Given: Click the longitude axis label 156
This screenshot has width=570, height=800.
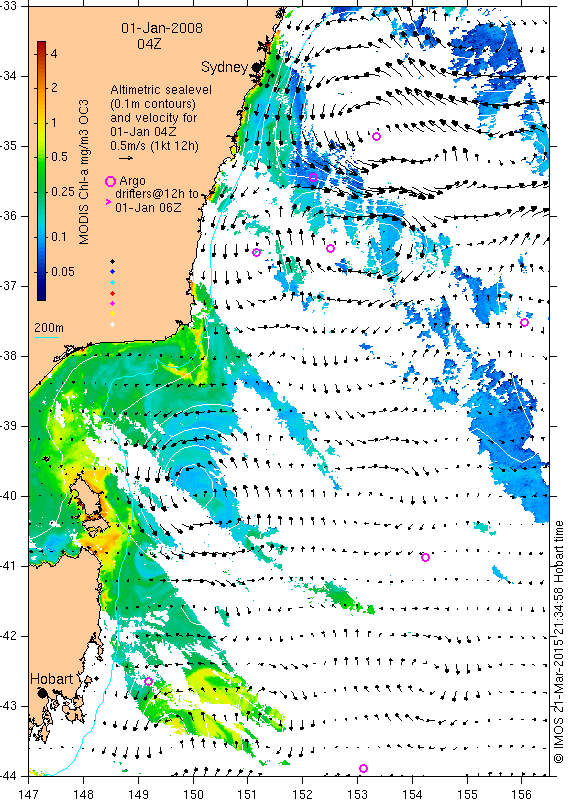Looking at the screenshot, I should coord(522,794).
